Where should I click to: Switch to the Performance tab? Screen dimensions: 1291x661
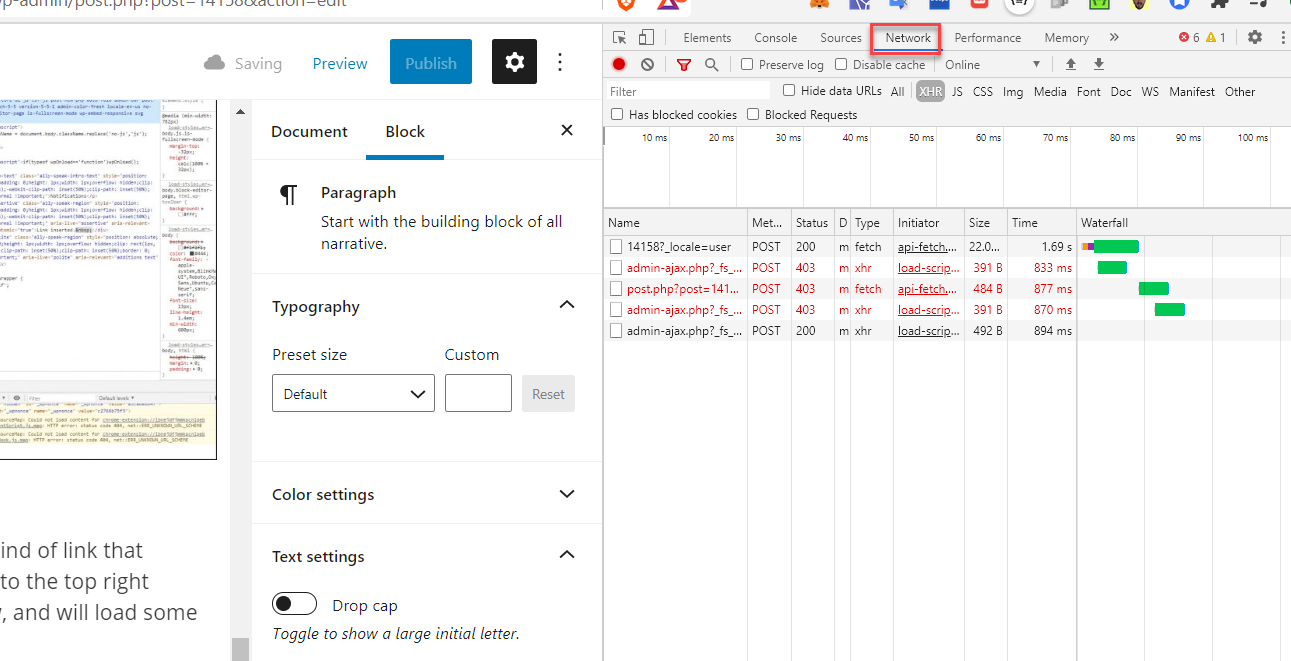pyautogui.click(x=987, y=38)
